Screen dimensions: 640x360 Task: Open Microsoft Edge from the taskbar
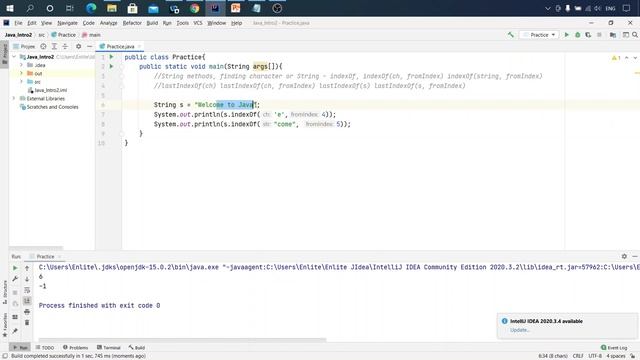[91, 8]
